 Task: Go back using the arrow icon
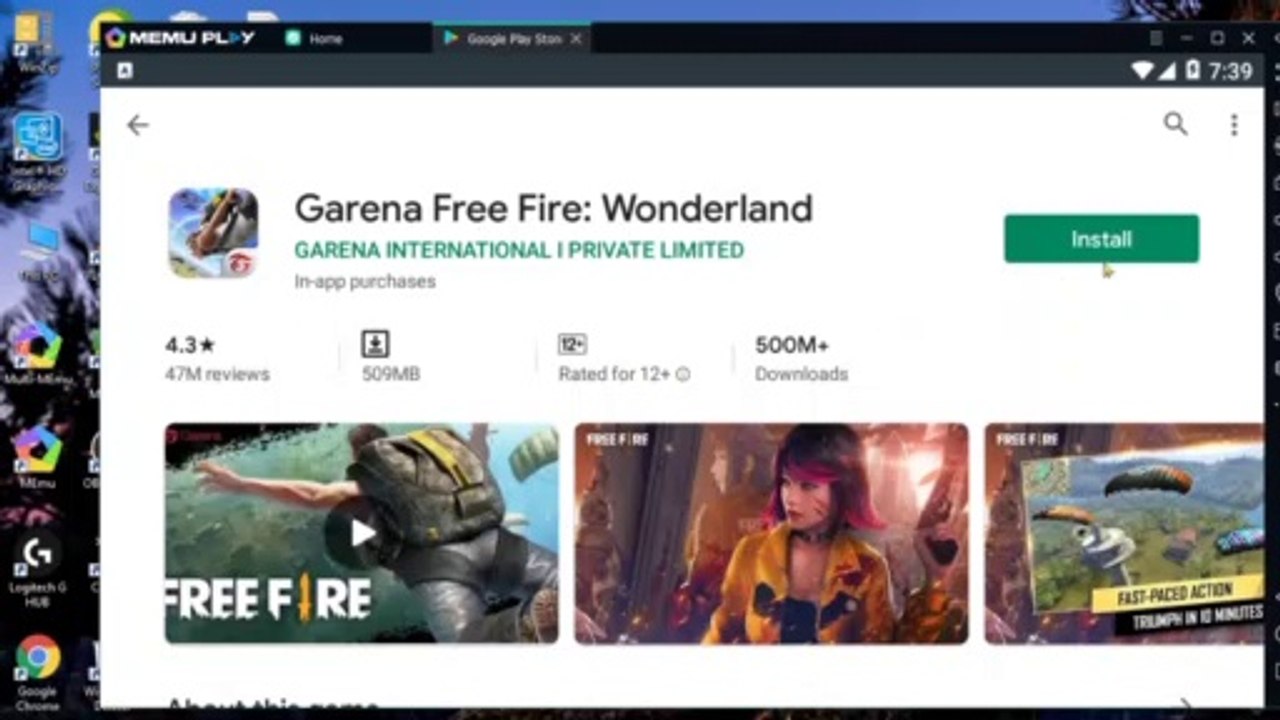pos(138,125)
